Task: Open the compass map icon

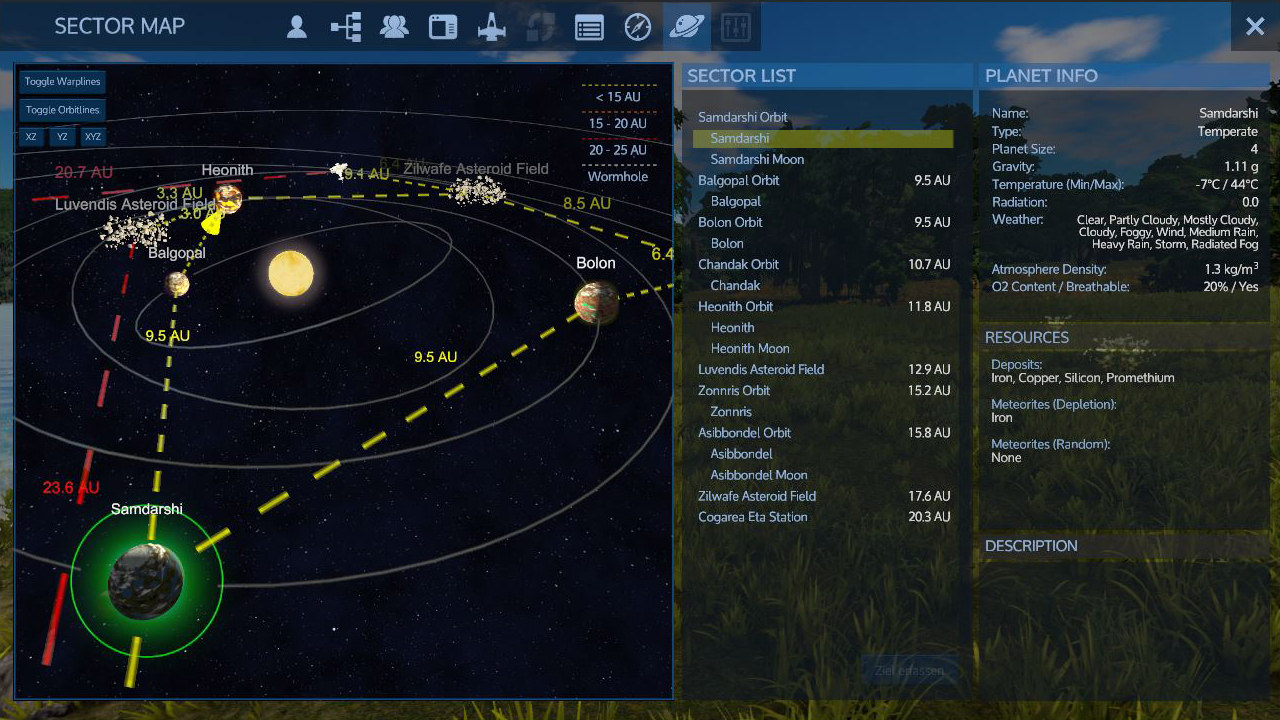Action: (638, 27)
